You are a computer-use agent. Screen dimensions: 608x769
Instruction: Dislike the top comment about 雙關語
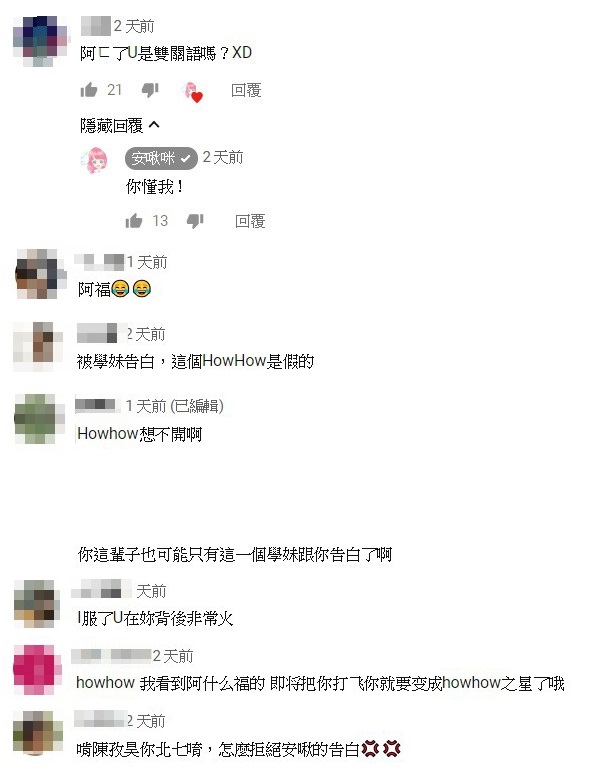(150, 90)
